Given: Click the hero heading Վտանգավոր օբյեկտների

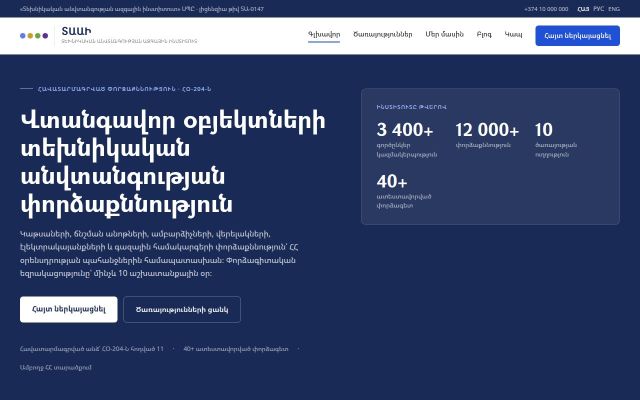Looking at the screenshot, I should click(x=173, y=121).
